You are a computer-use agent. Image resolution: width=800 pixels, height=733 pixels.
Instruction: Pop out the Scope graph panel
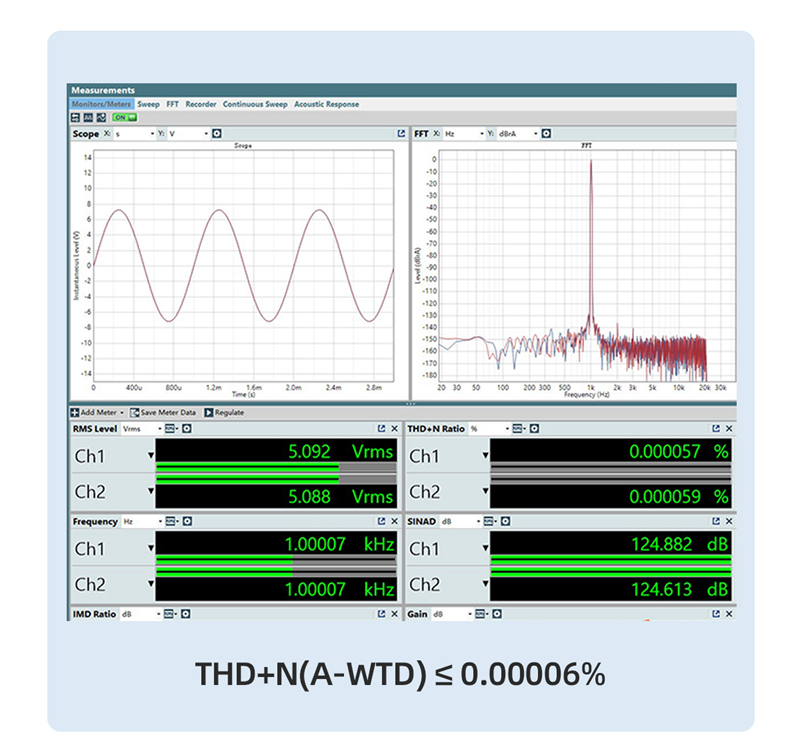click(401, 133)
